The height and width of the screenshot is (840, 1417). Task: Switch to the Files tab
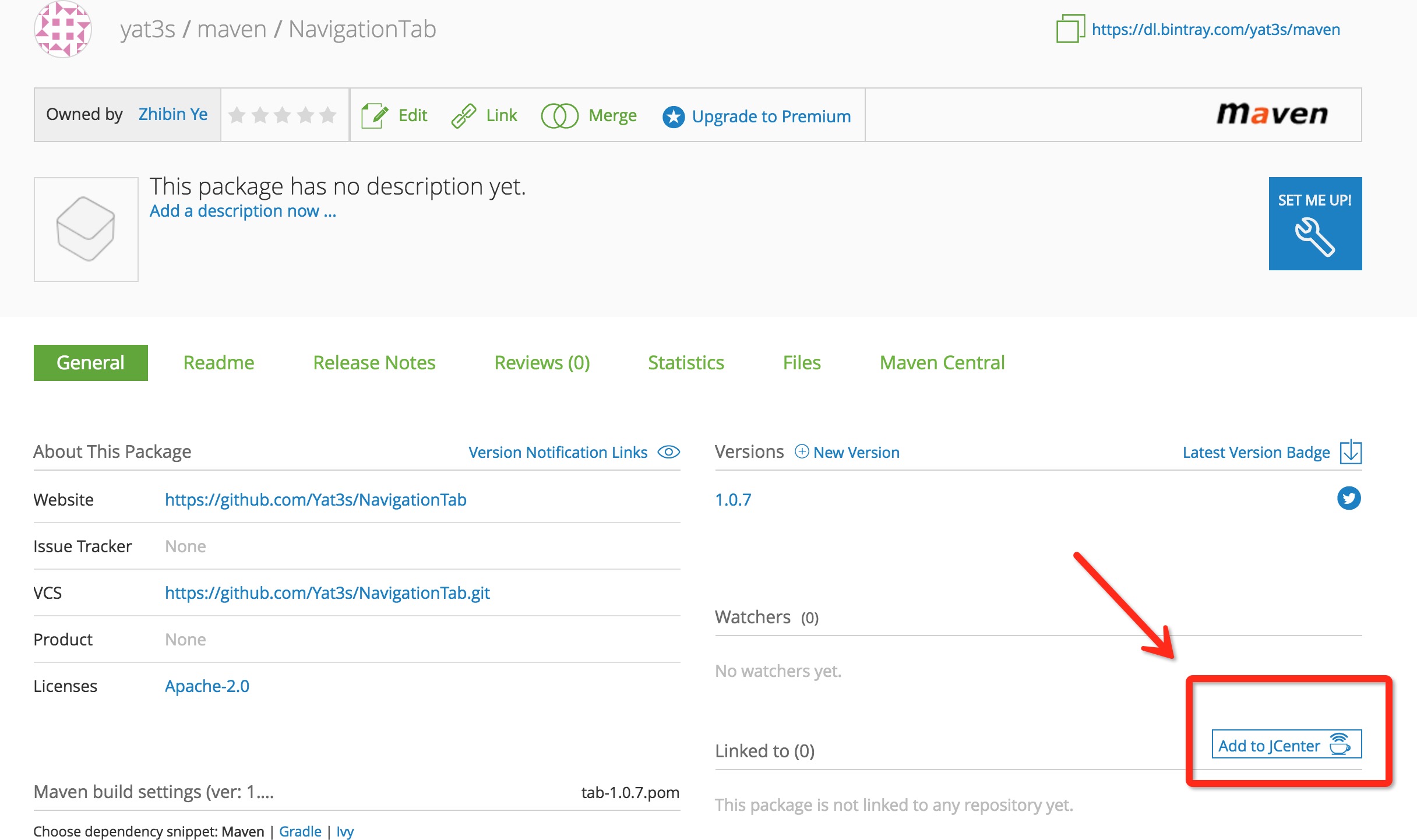coord(802,362)
